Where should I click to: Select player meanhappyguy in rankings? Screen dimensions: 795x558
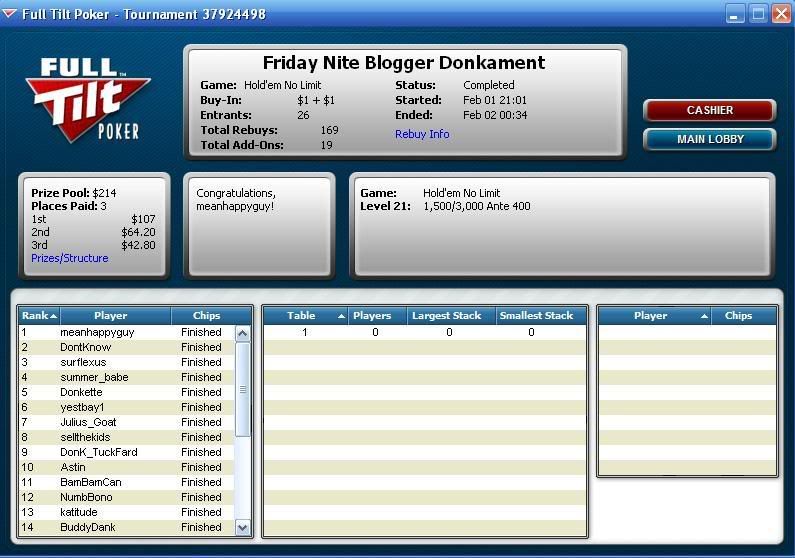click(97, 332)
